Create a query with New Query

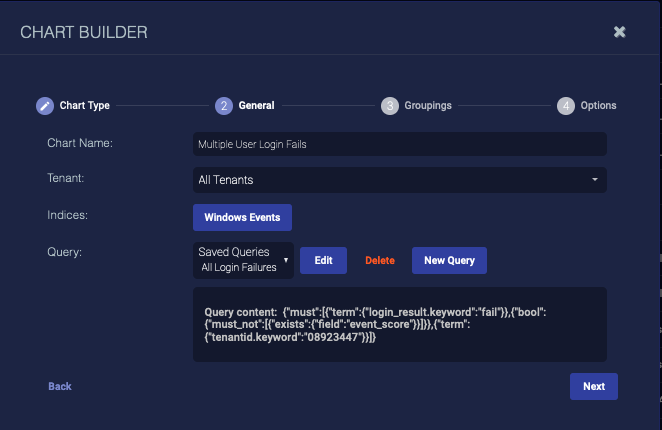click(x=449, y=260)
